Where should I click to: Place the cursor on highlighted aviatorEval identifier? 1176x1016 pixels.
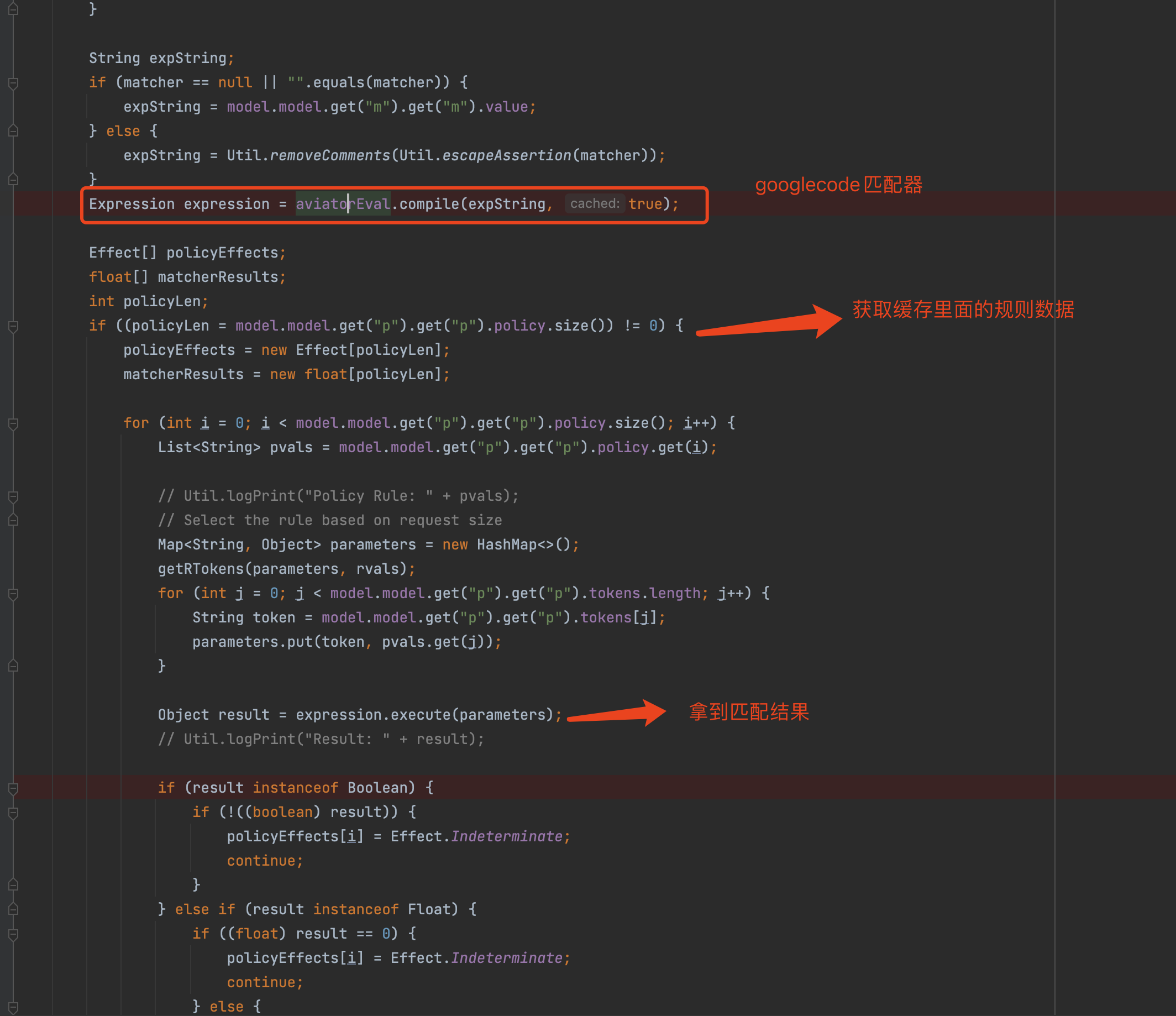(x=342, y=204)
